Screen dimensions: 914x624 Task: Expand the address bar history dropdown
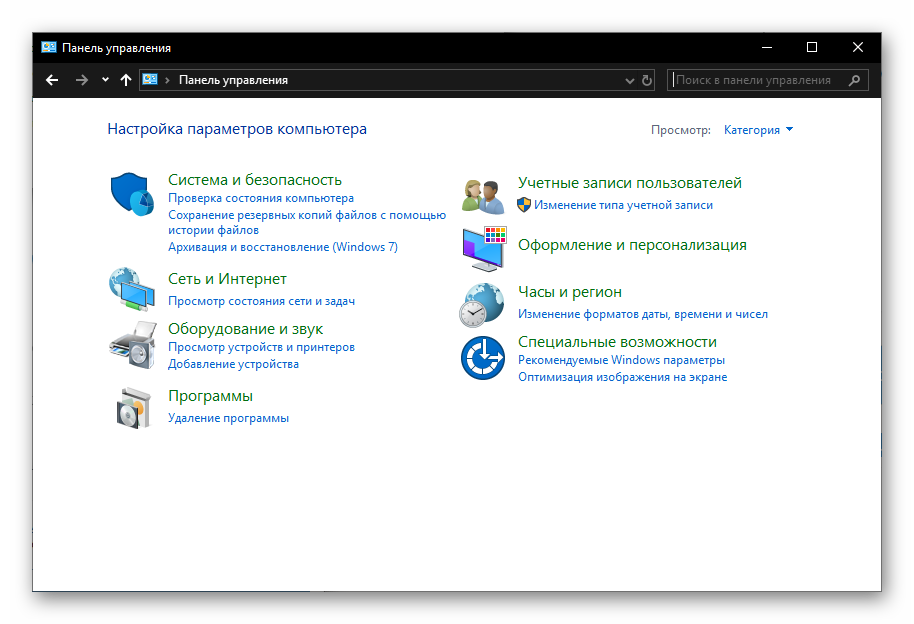(x=630, y=80)
